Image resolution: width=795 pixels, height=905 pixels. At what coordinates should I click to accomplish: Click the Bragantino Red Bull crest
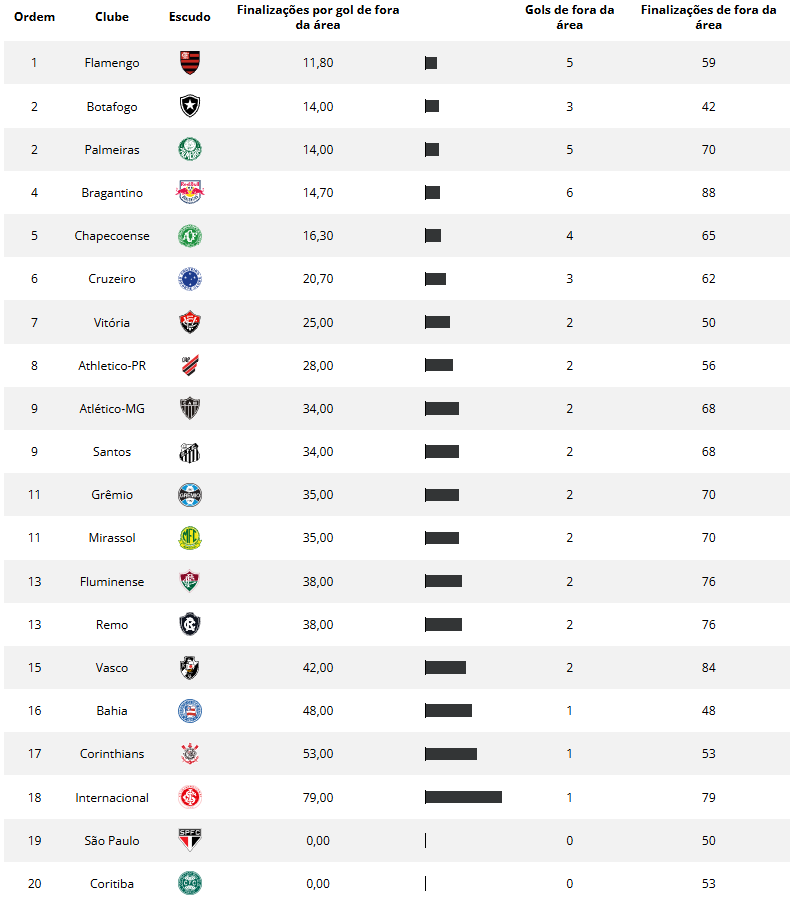click(x=189, y=193)
